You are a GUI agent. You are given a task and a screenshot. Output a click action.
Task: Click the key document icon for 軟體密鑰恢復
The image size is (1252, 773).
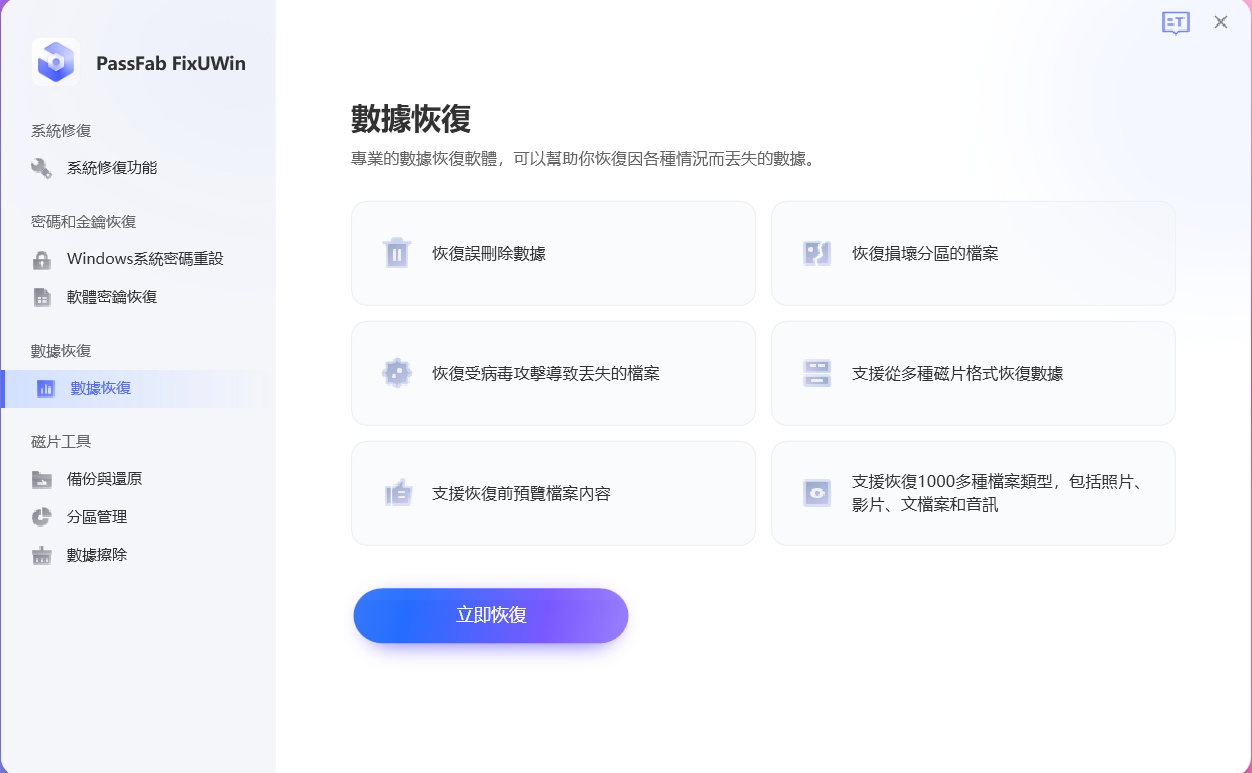[x=41, y=297]
